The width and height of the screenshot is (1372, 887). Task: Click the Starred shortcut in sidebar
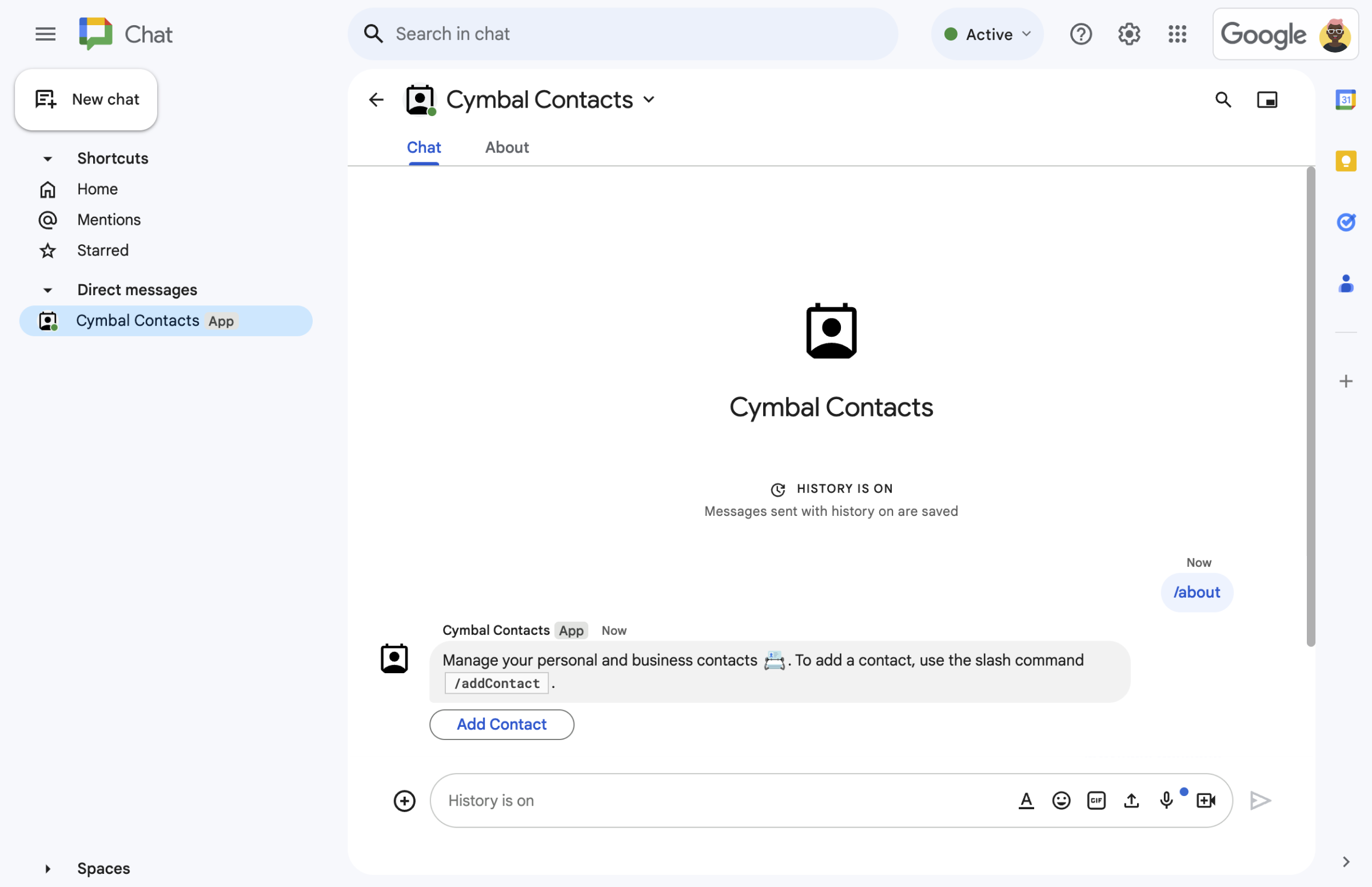pyautogui.click(x=103, y=250)
